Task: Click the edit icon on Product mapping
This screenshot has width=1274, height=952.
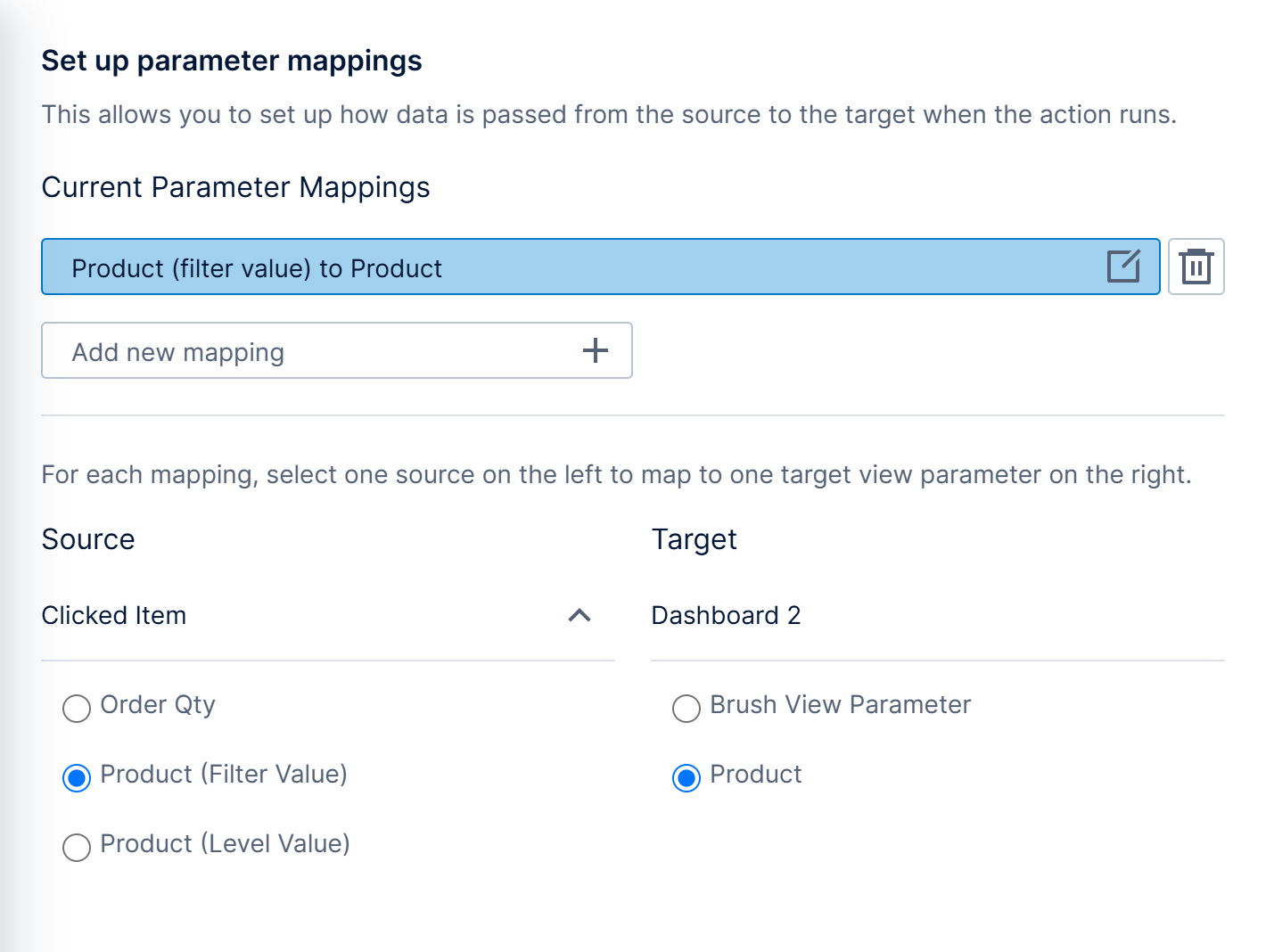Action: pyautogui.click(x=1123, y=267)
